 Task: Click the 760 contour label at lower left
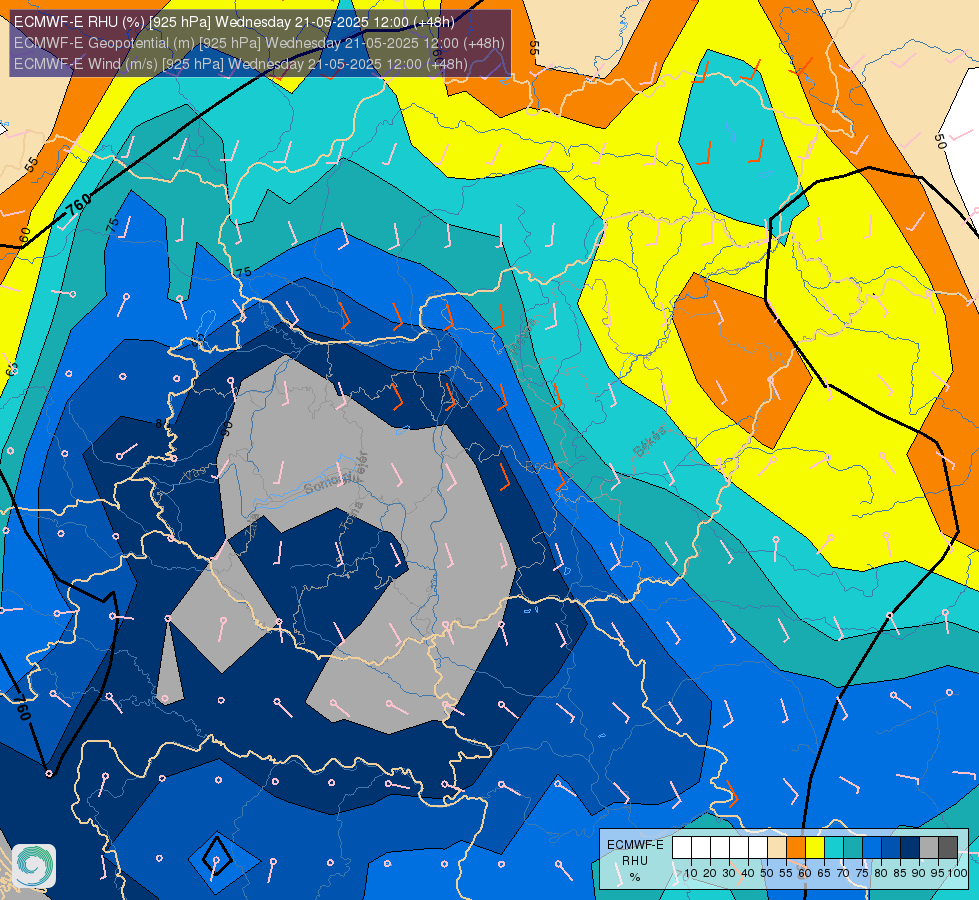(22, 706)
